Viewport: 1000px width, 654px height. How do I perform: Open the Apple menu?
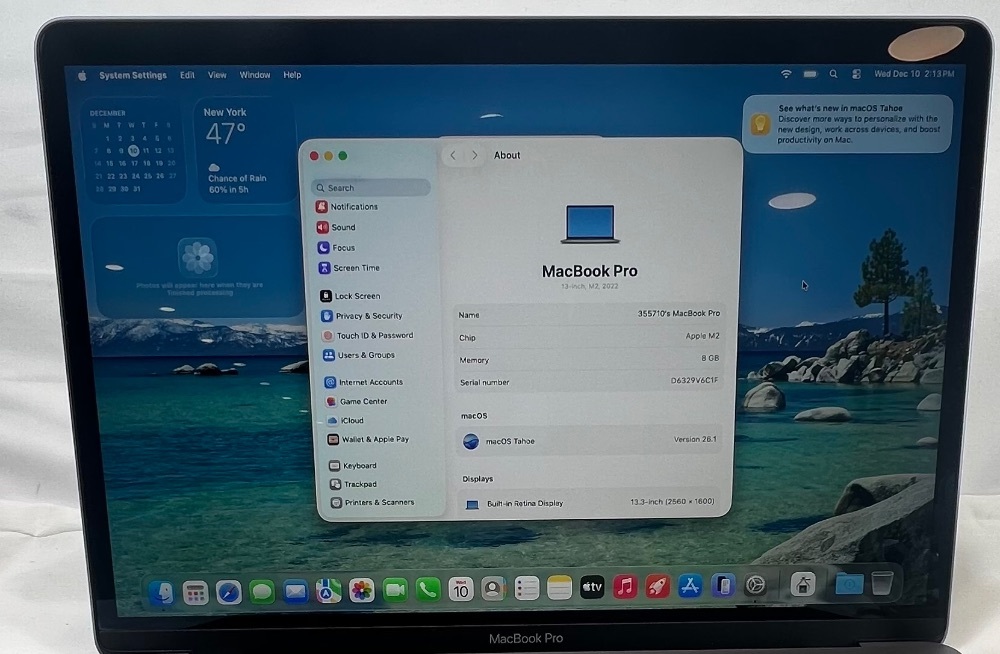click(x=83, y=75)
